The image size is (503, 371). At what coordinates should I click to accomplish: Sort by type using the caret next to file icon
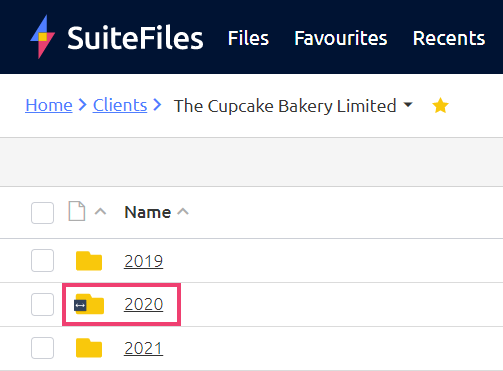pyautogui.click(x=100, y=211)
